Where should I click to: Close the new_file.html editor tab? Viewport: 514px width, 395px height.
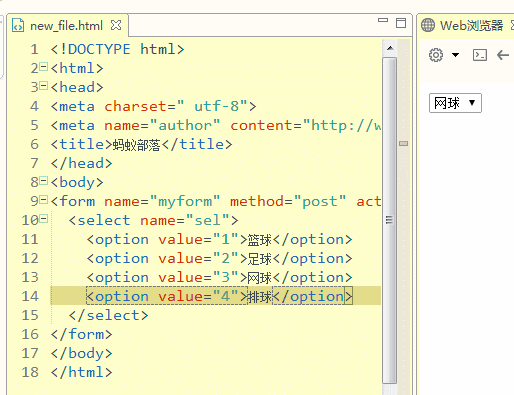coord(116,25)
